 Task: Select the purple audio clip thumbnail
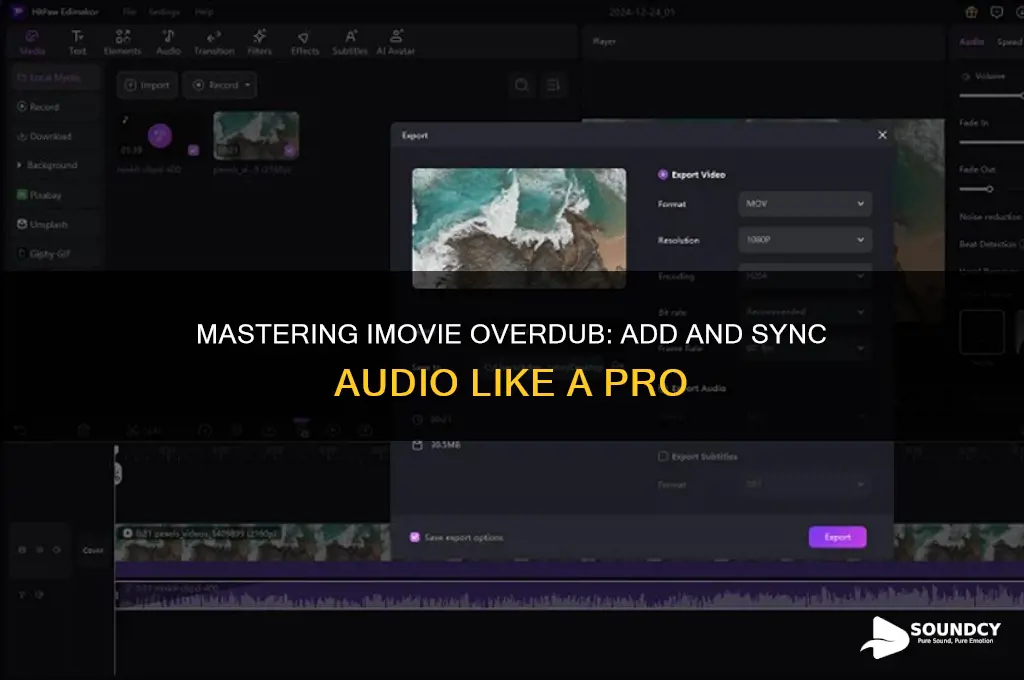pyautogui.click(x=159, y=136)
